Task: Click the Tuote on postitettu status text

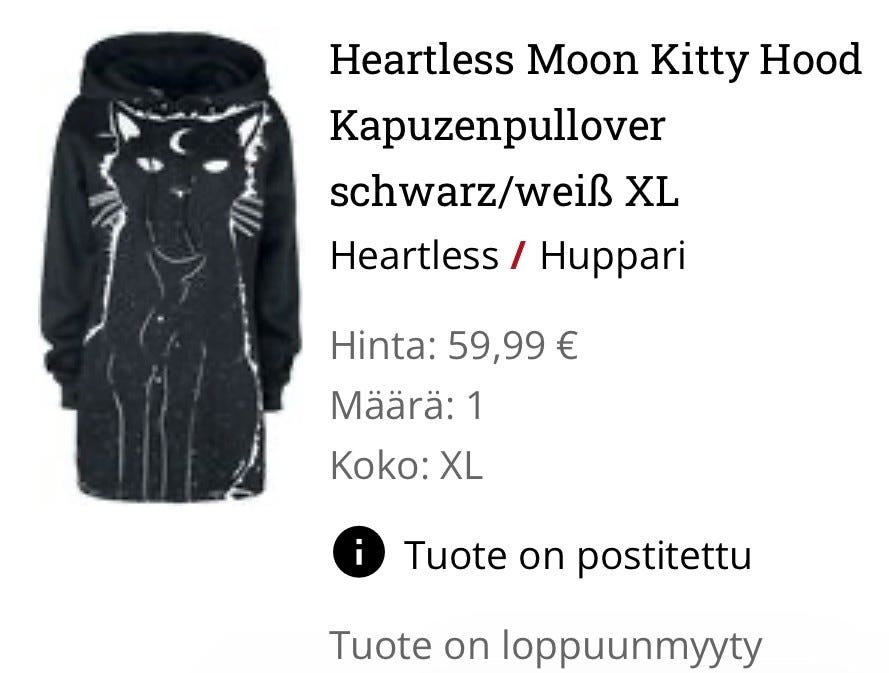Action: [x=578, y=555]
